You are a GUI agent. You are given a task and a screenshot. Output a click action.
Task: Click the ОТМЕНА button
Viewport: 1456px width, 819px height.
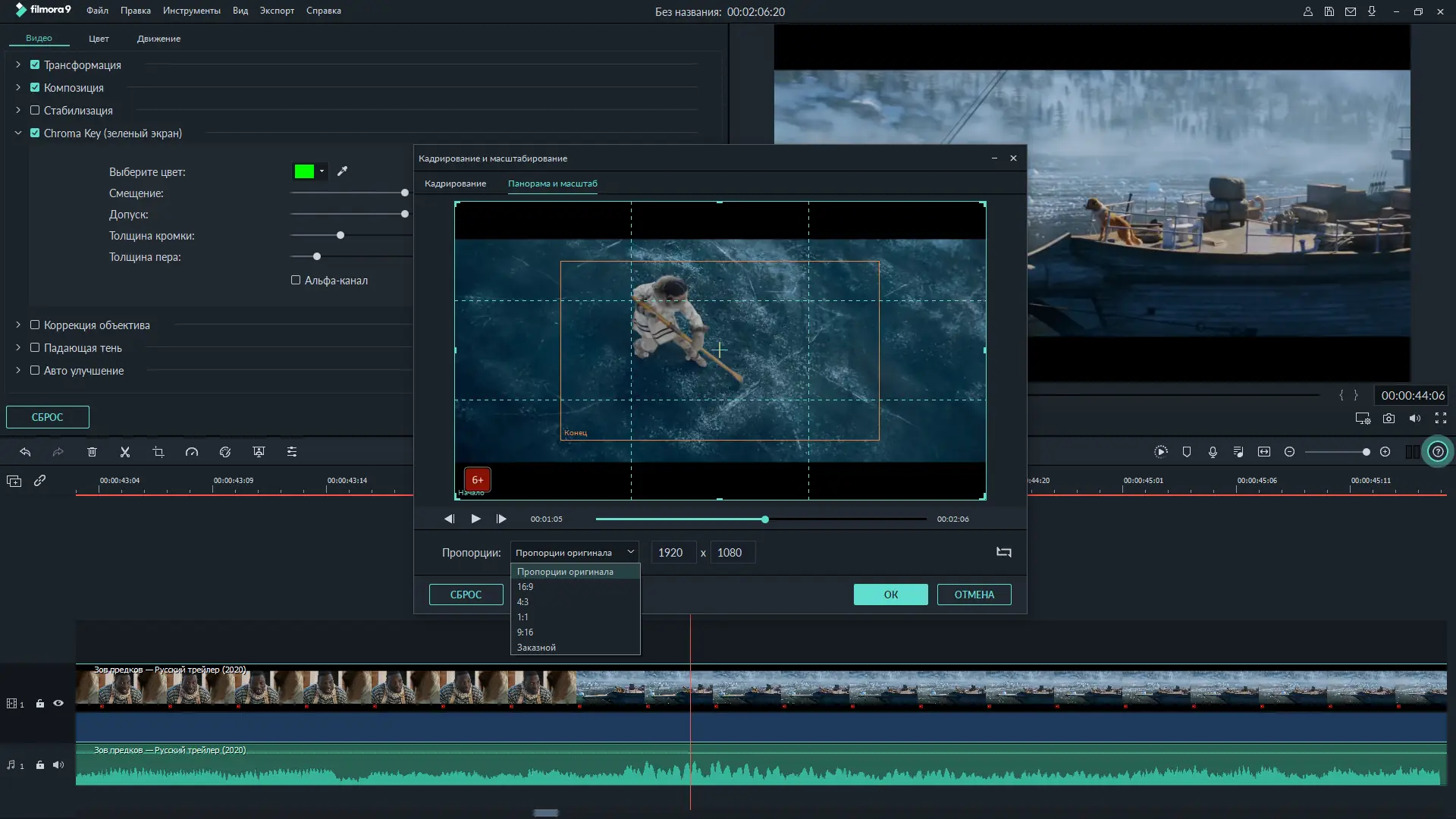point(974,595)
